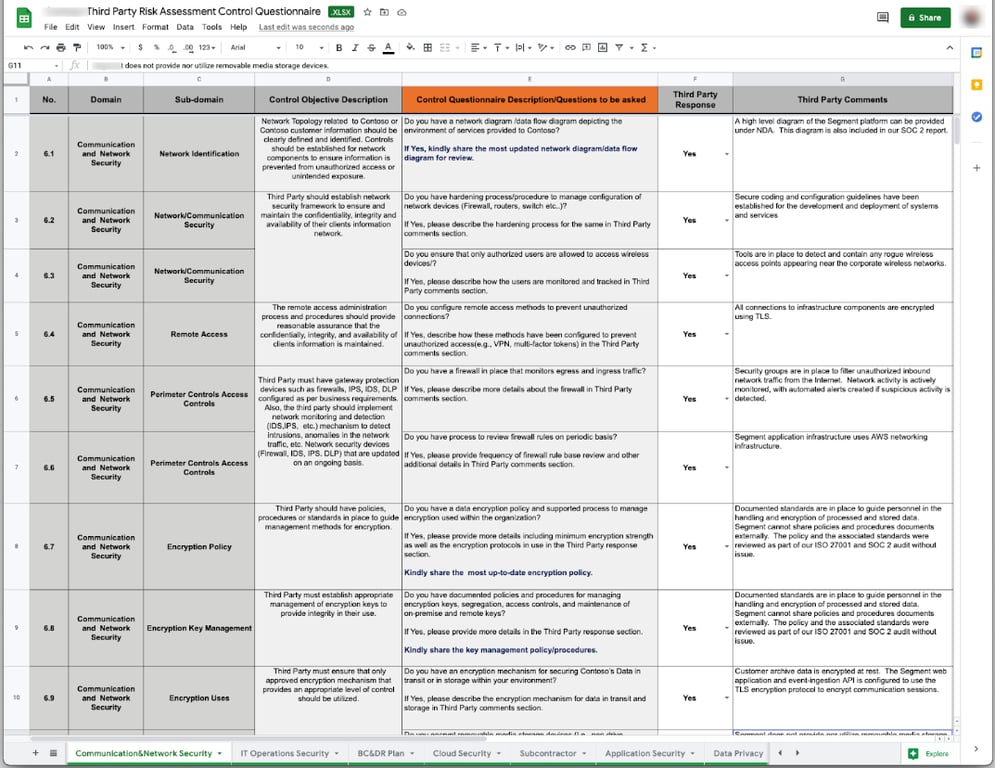The image size is (995, 768).
Task: Add a new sheet
Action: 36,753
